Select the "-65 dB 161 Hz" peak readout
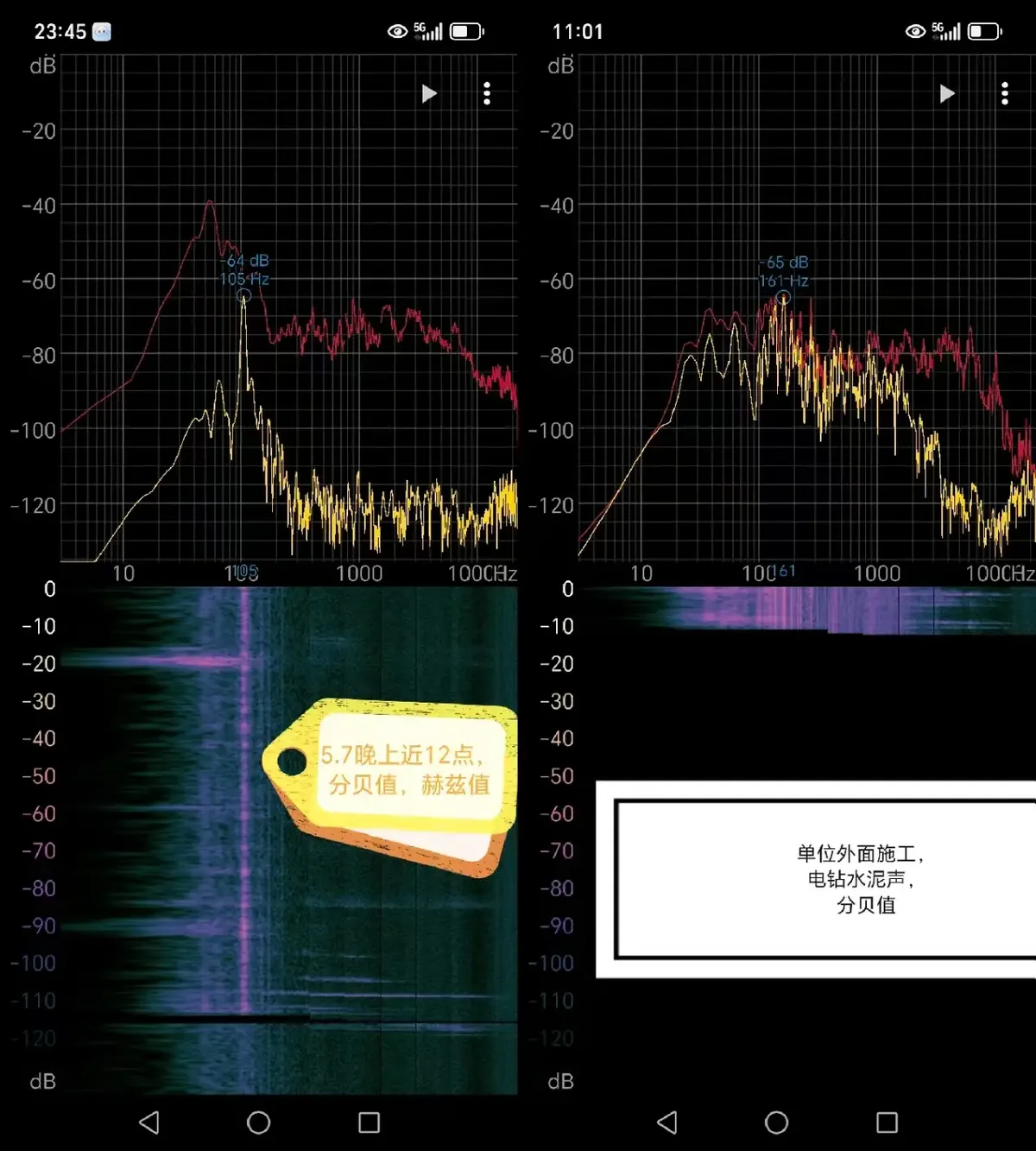The width and height of the screenshot is (1036, 1151). (784, 271)
